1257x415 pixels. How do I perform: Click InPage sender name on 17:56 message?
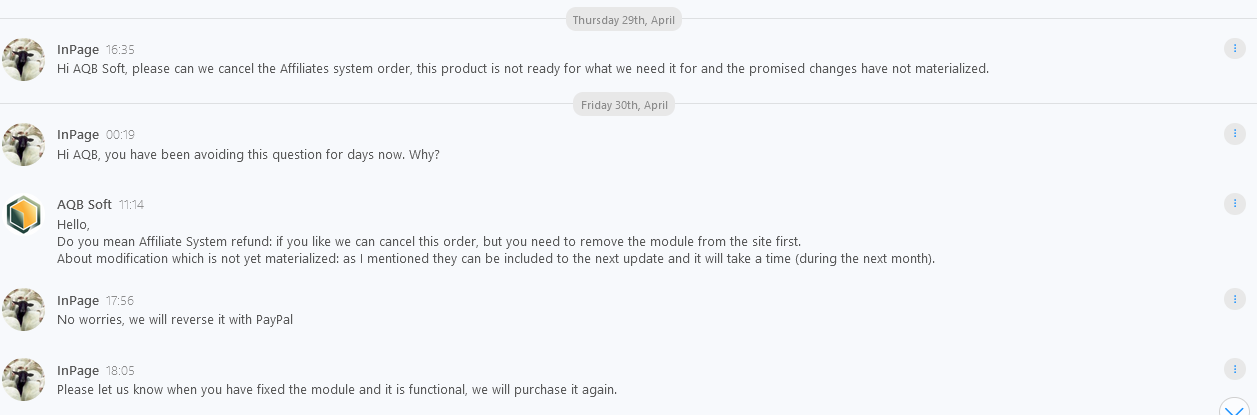78,300
